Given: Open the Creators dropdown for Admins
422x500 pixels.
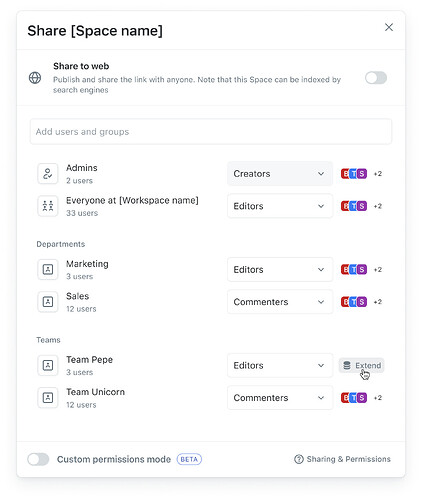Looking at the screenshot, I should pos(280,174).
